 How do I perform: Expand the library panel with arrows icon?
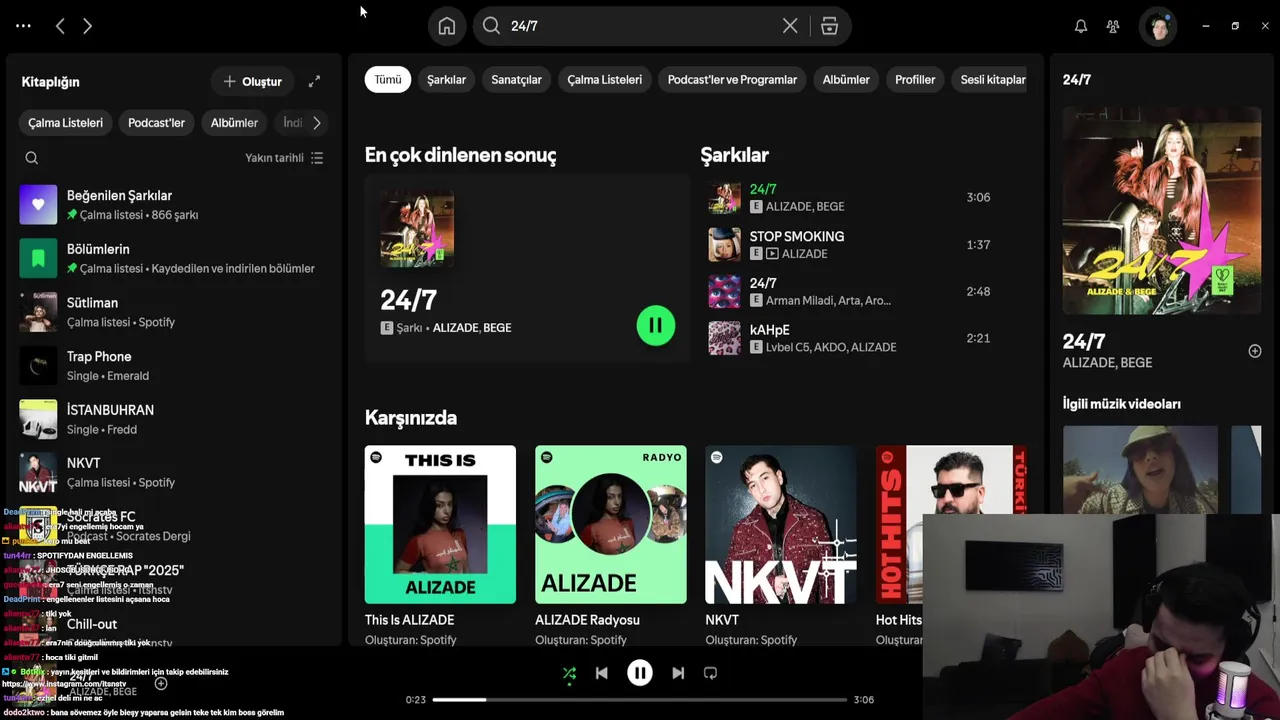314,81
